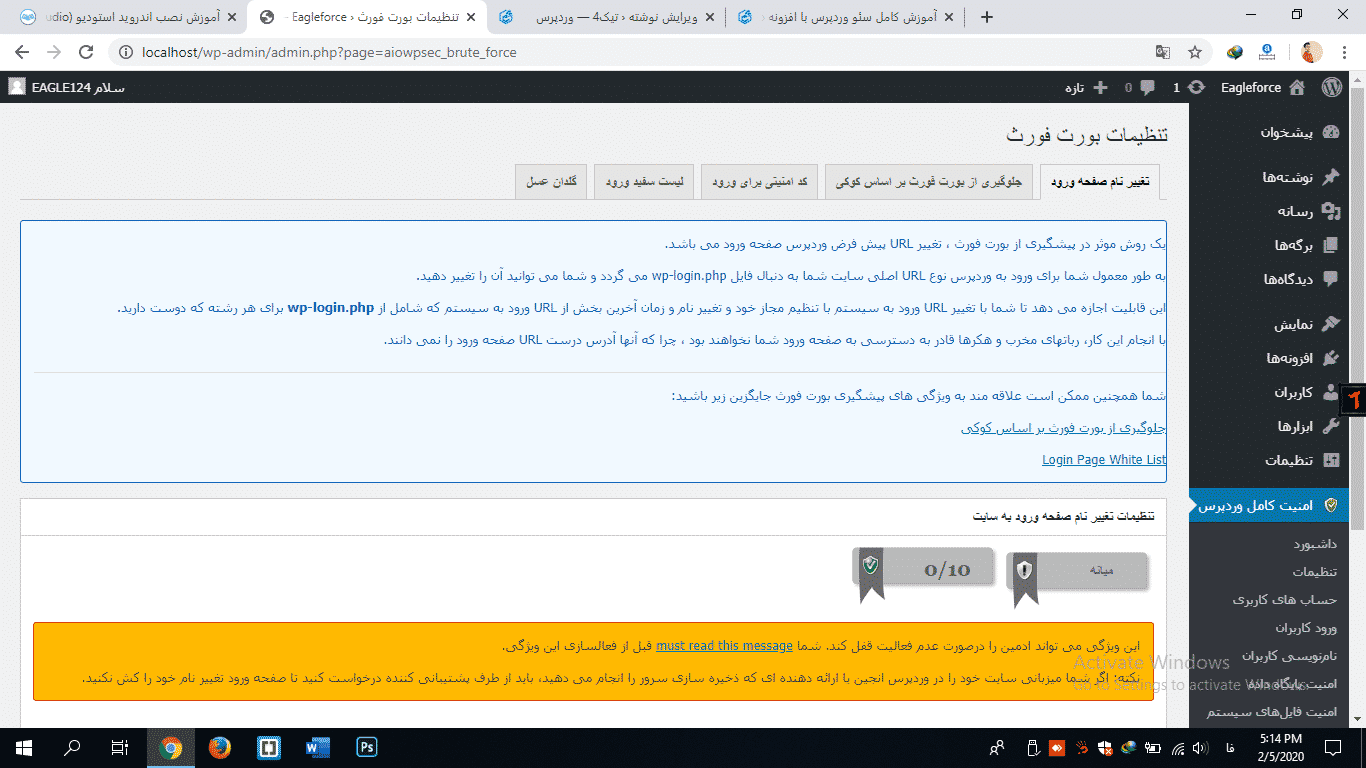Open the WordPress logo menu
Viewport: 1366px width, 768px height.
point(1331,87)
